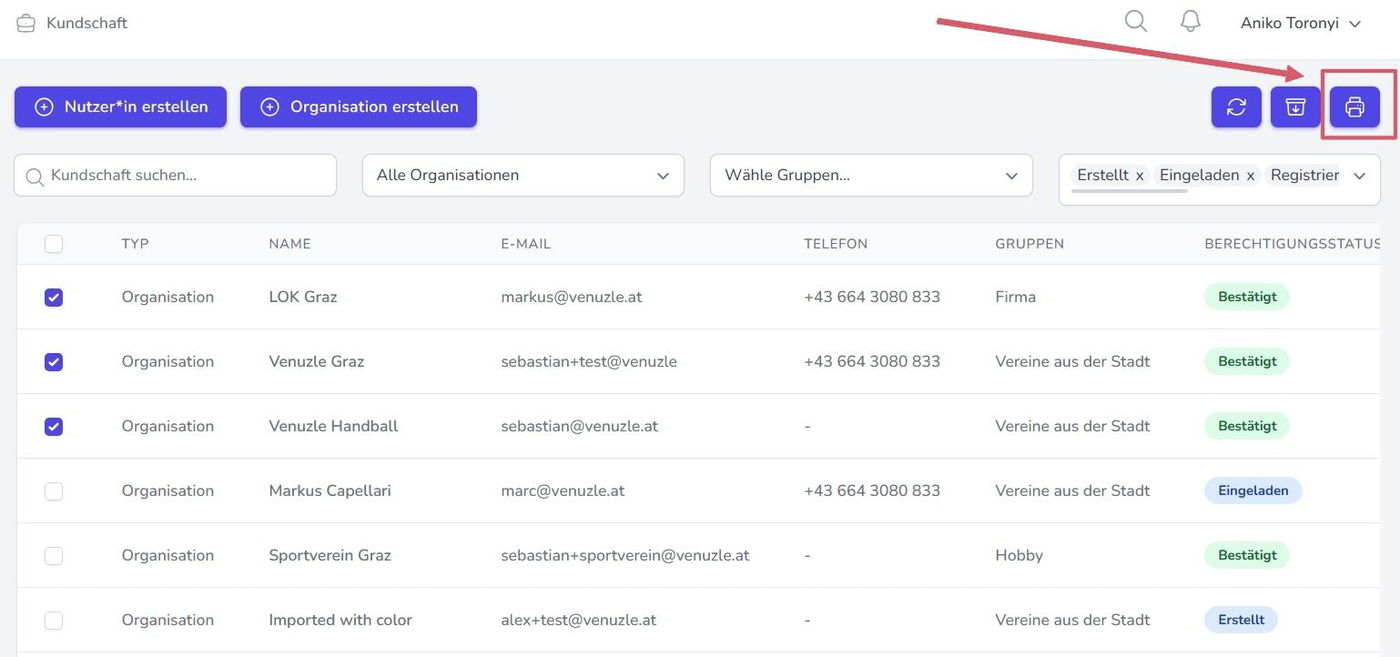1400x657 pixels.
Task: Sort by the NAME column header
Action: (x=290, y=244)
